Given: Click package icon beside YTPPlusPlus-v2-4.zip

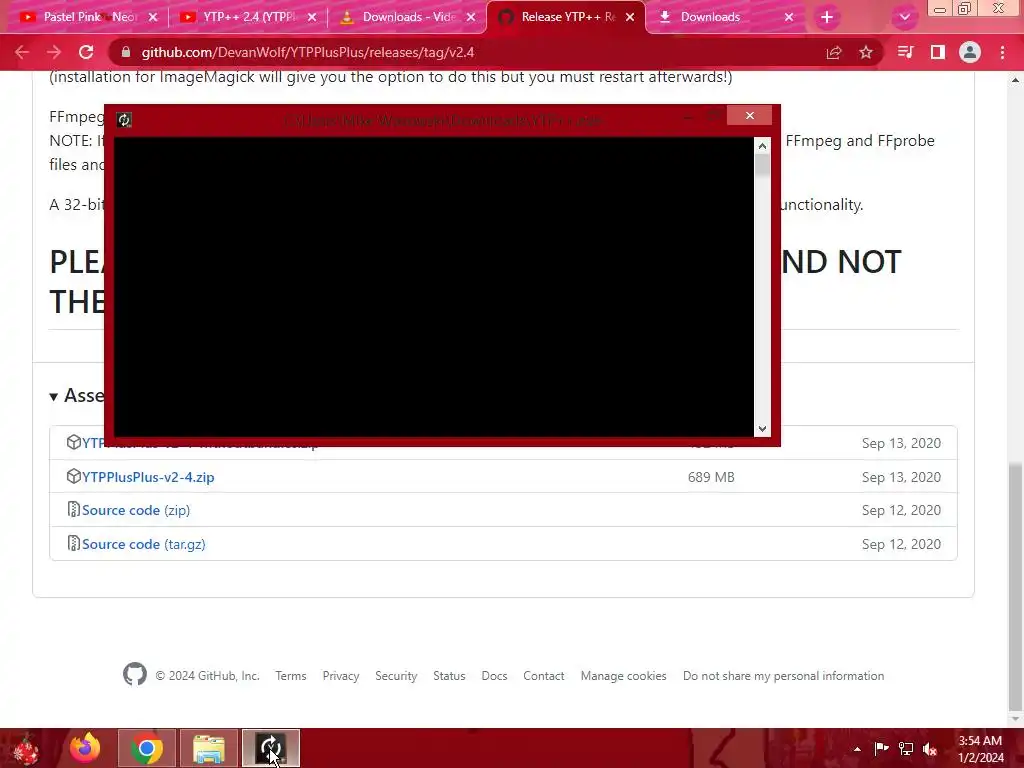Looking at the screenshot, I should click(73, 476).
